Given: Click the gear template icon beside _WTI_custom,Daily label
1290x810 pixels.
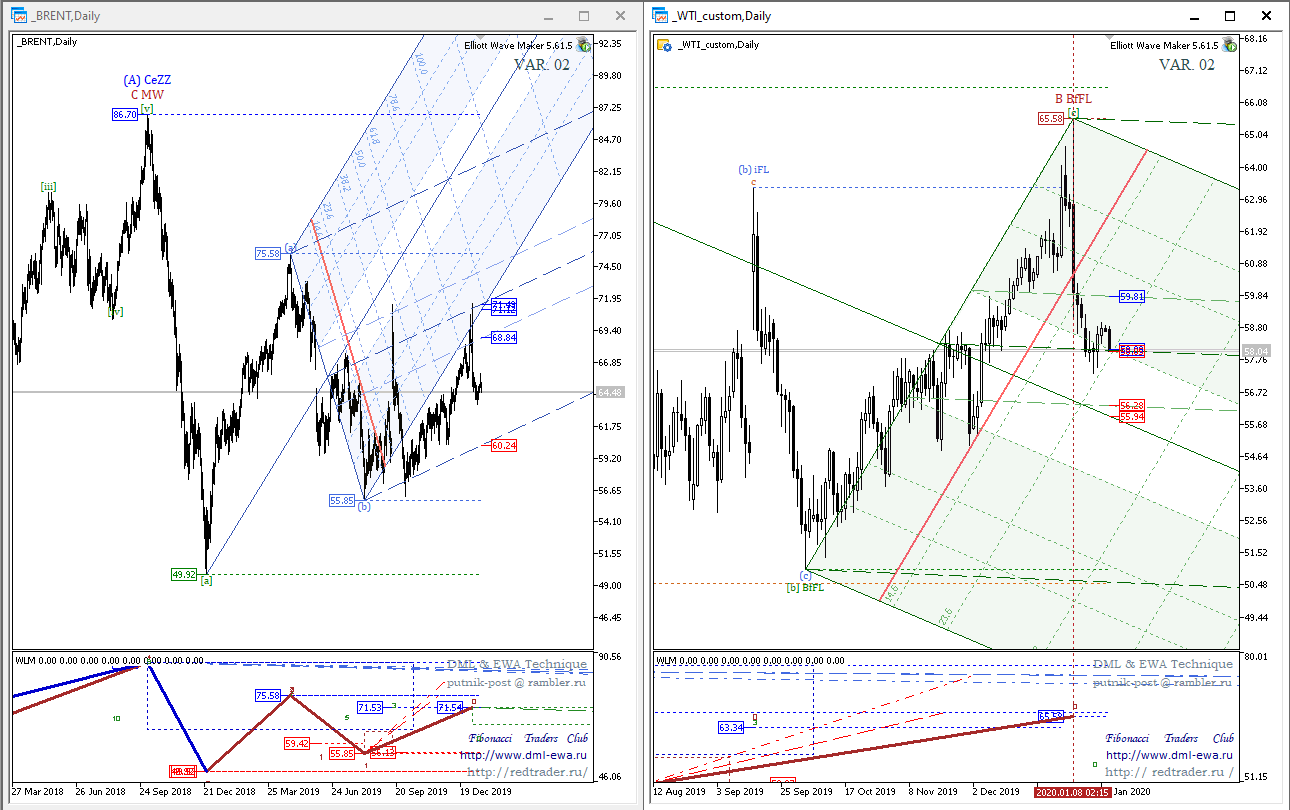Looking at the screenshot, I should tap(663, 44).
